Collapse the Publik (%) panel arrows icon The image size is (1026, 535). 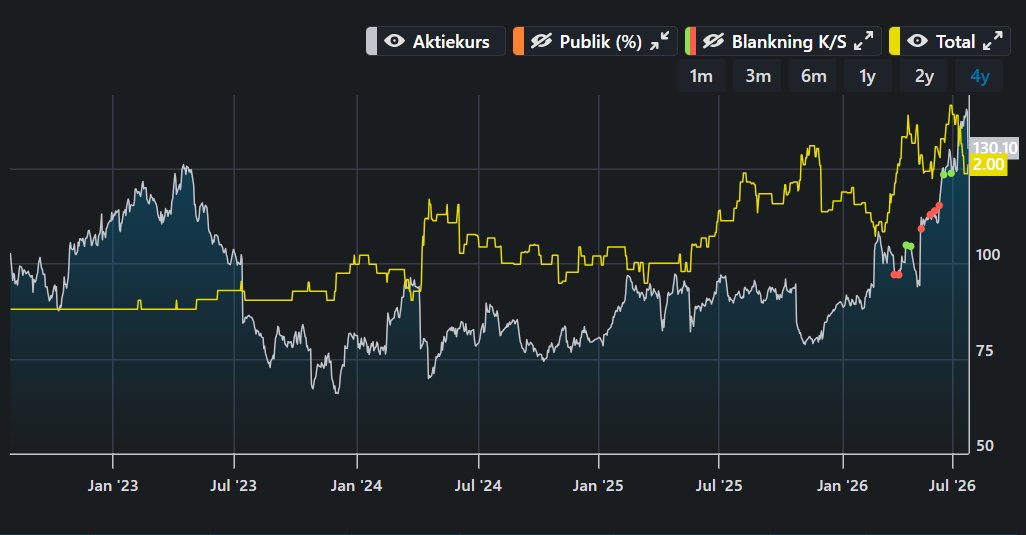tap(660, 41)
